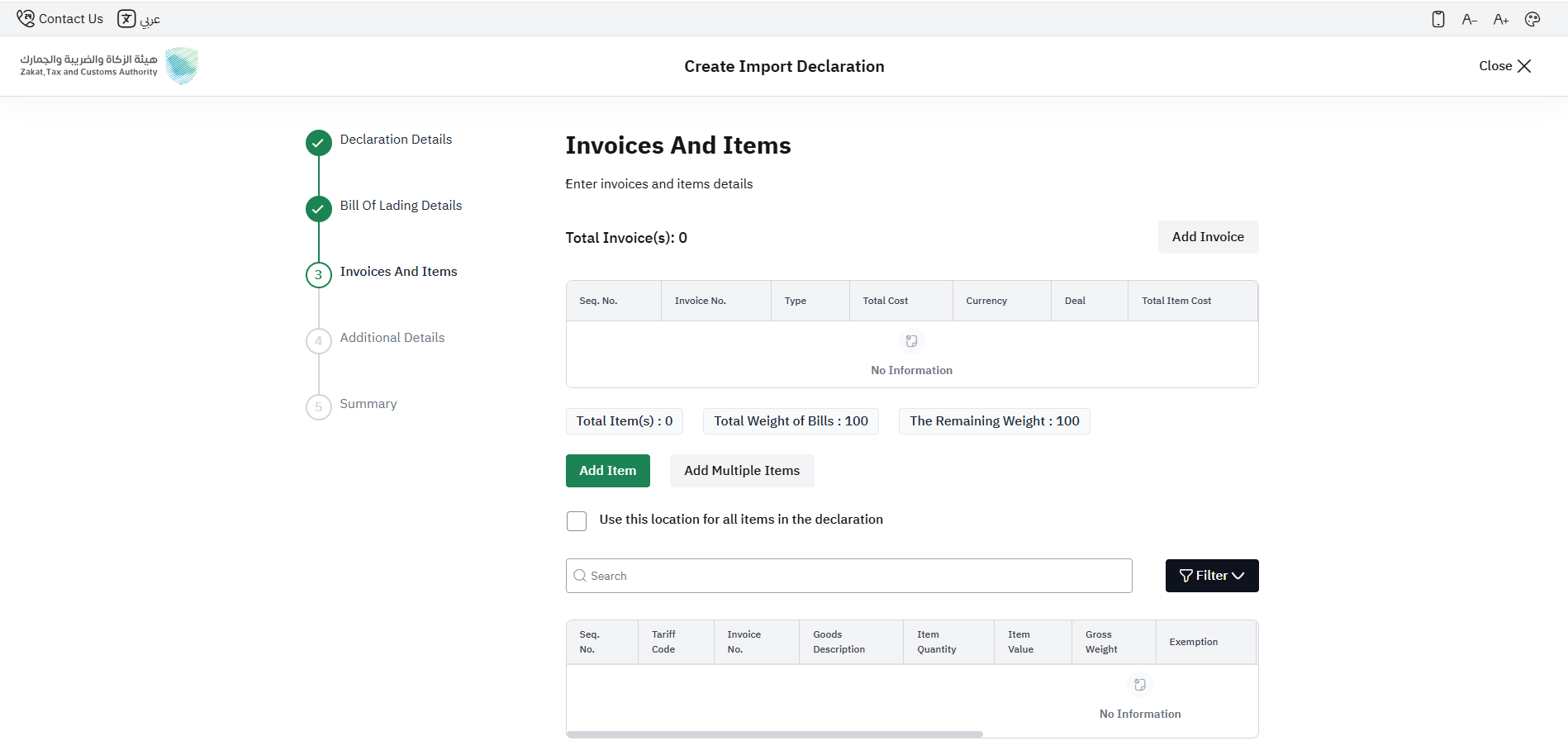Focus the items Search field
This screenshot has height=755, width=1568.
click(849, 576)
